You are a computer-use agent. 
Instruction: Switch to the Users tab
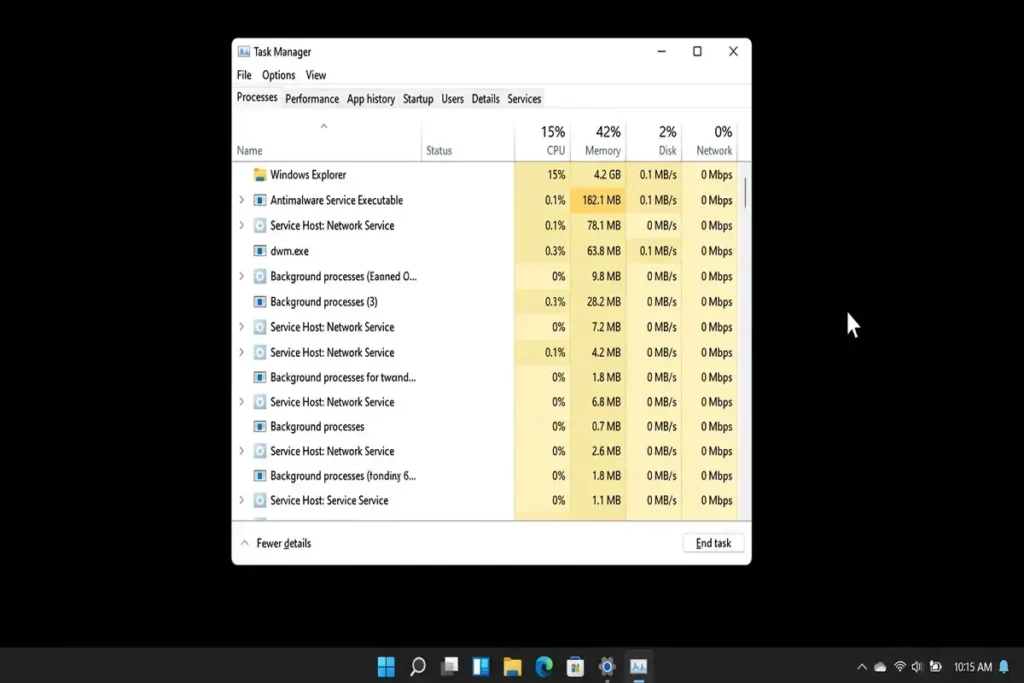pos(452,99)
